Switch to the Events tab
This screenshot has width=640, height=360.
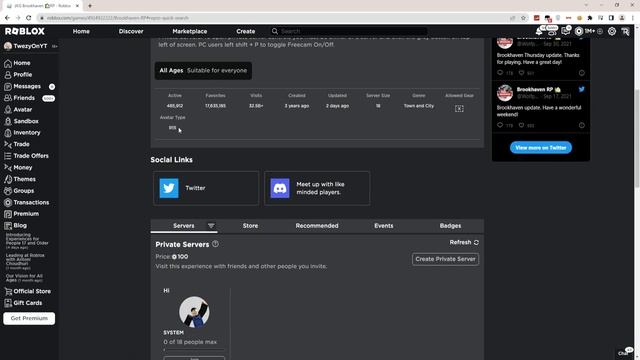384,226
